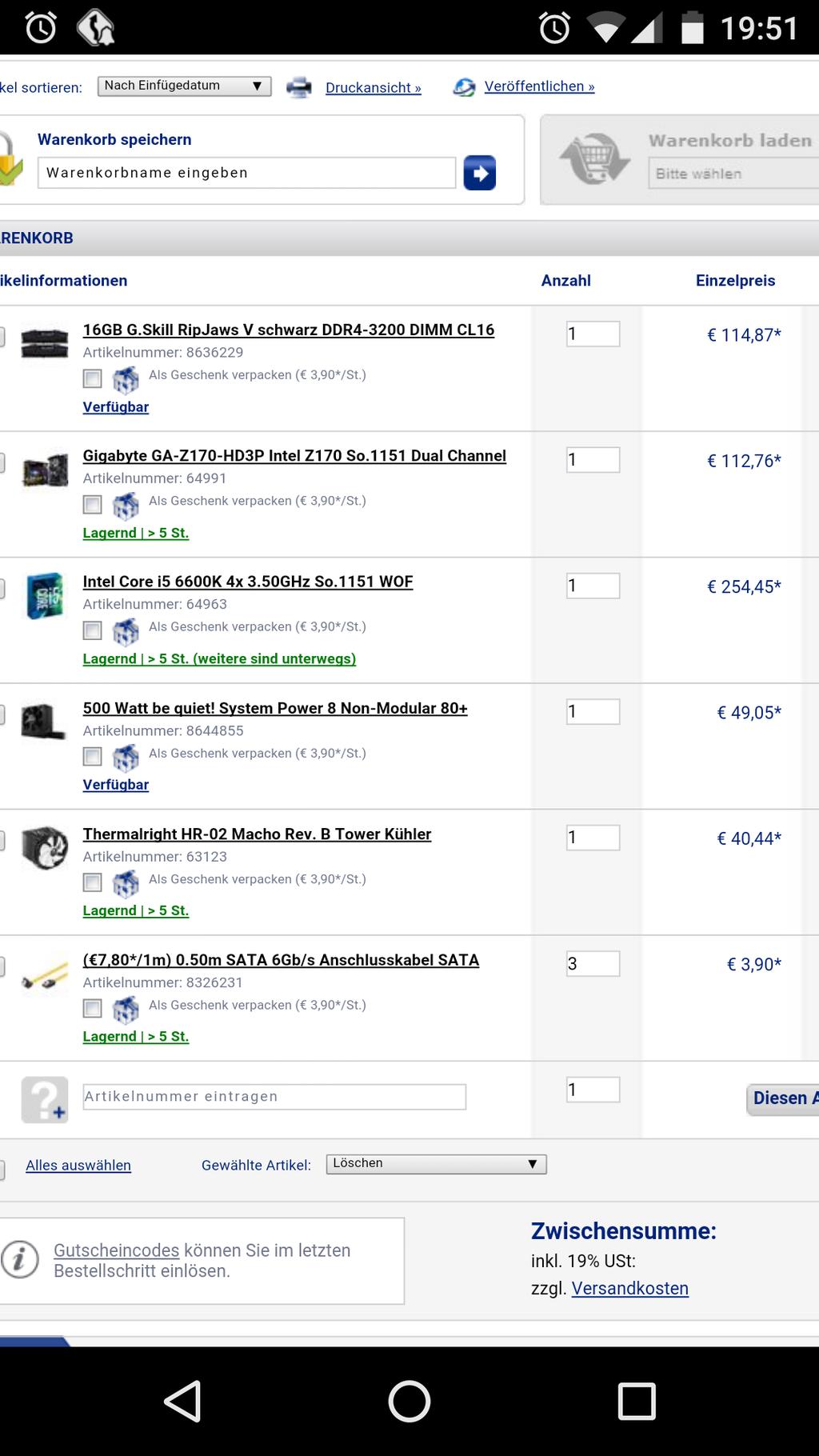Click the question mark add-article icon

[44, 1100]
